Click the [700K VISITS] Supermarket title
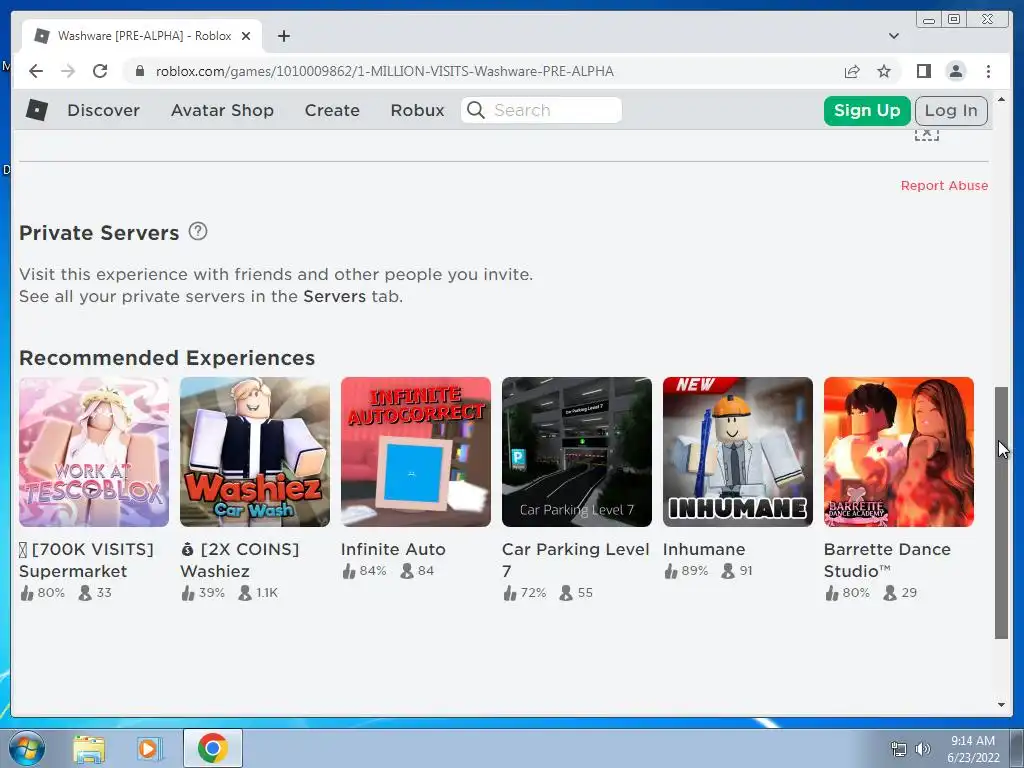This screenshot has width=1024, height=768. [86, 560]
